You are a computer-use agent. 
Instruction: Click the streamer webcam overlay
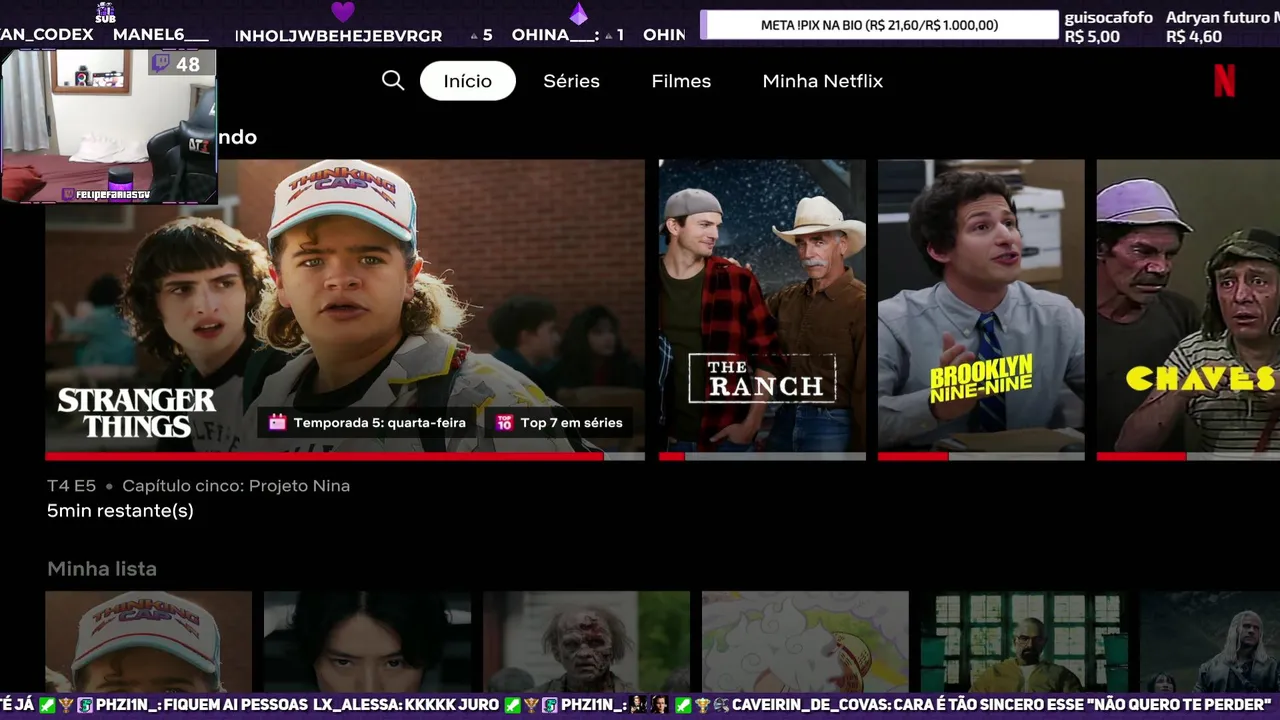click(x=109, y=127)
